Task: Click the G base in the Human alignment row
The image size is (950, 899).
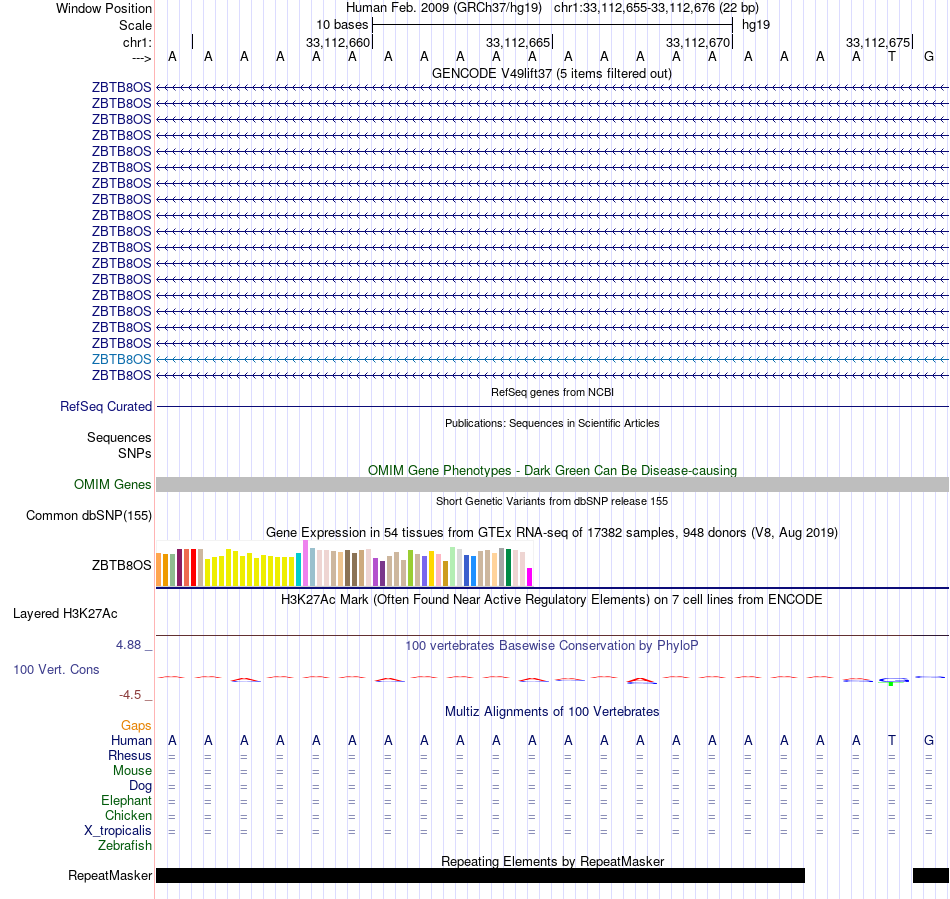Action: click(x=928, y=740)
